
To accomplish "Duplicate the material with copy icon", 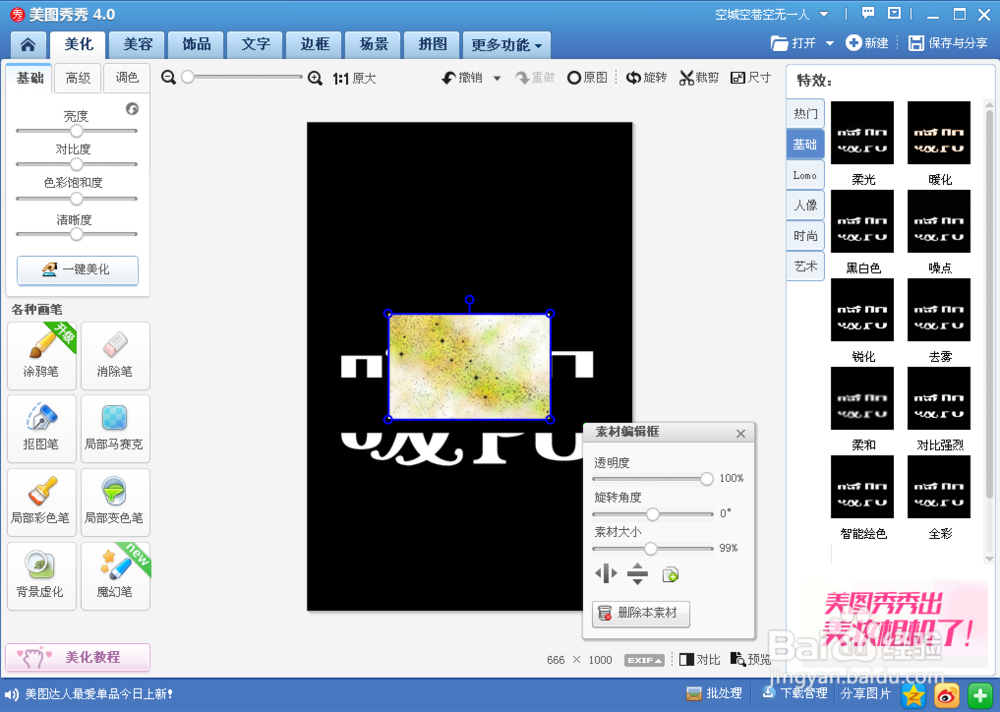I will [670, 574].
